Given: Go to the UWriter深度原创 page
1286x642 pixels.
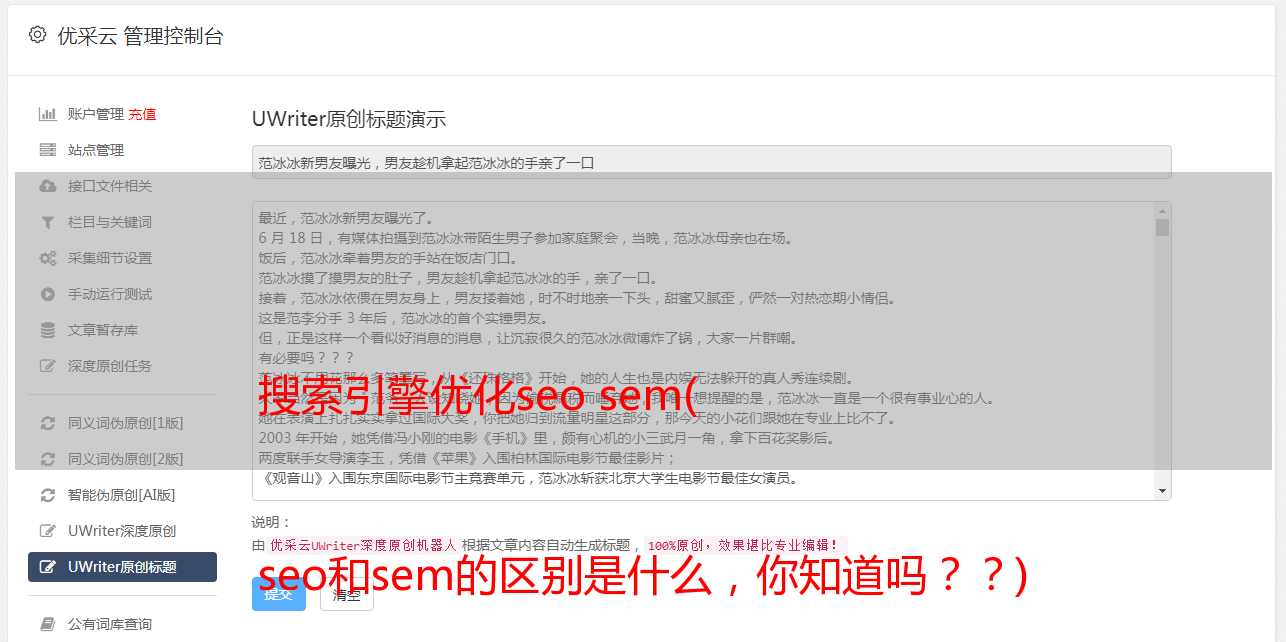Looking at the screenshot, I should tap(122, 531).
